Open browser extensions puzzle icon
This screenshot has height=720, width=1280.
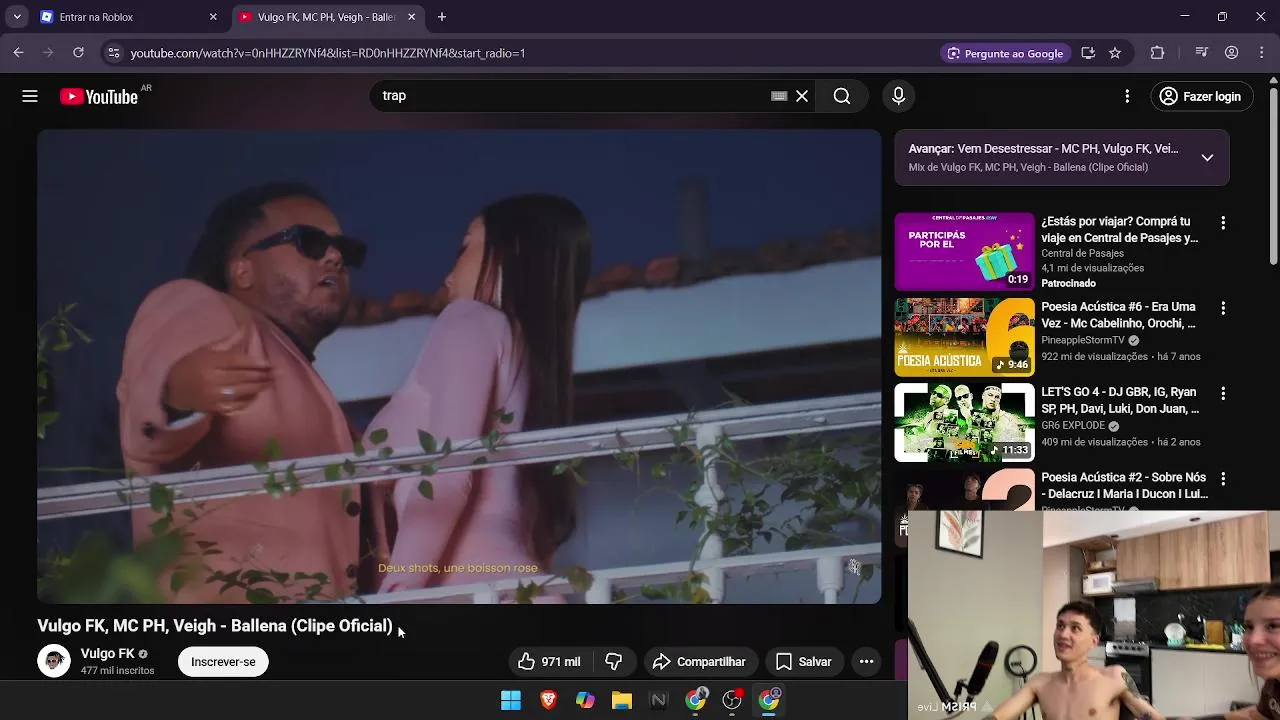coord(1157,53)
